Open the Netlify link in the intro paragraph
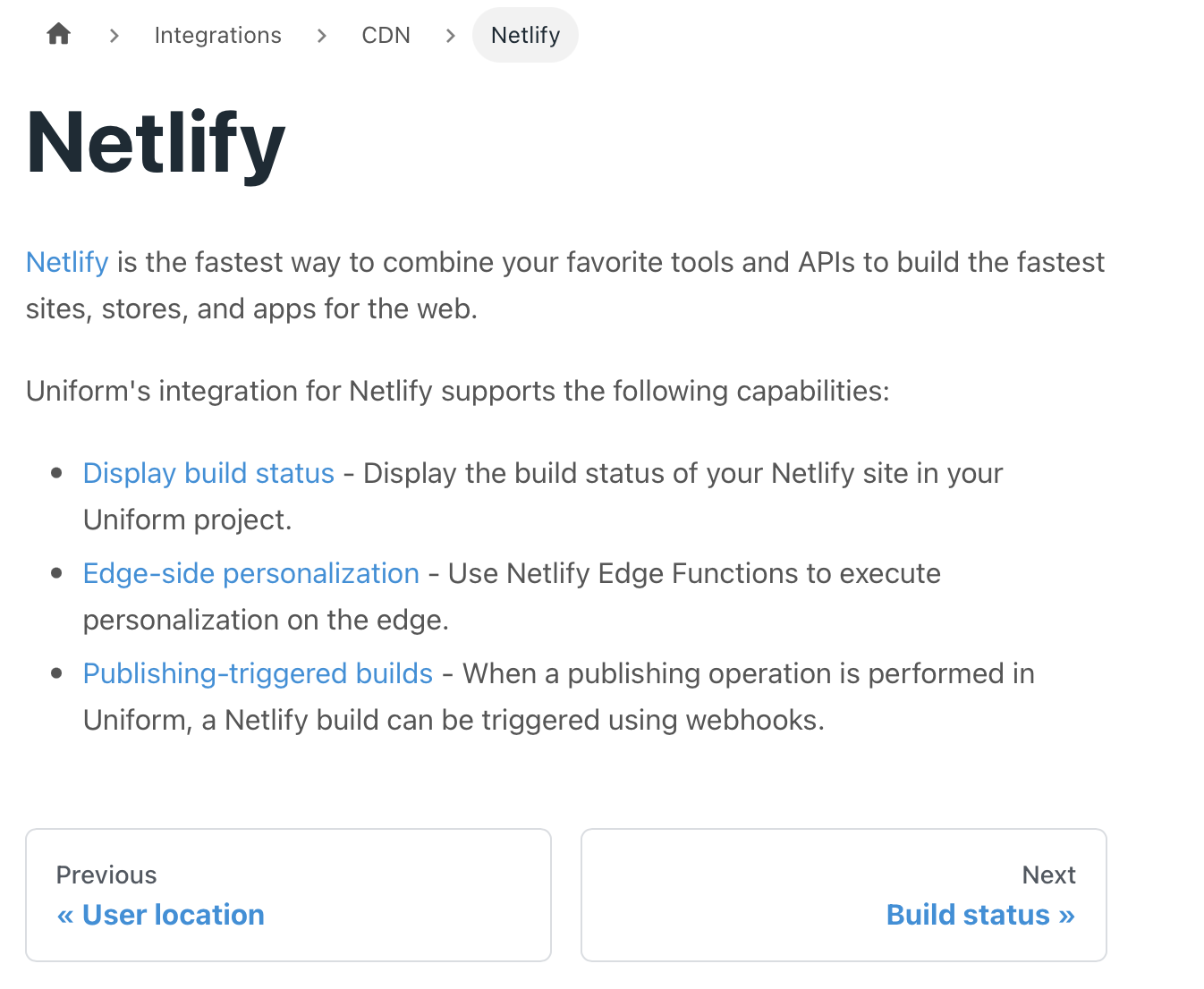 (67, 262)
